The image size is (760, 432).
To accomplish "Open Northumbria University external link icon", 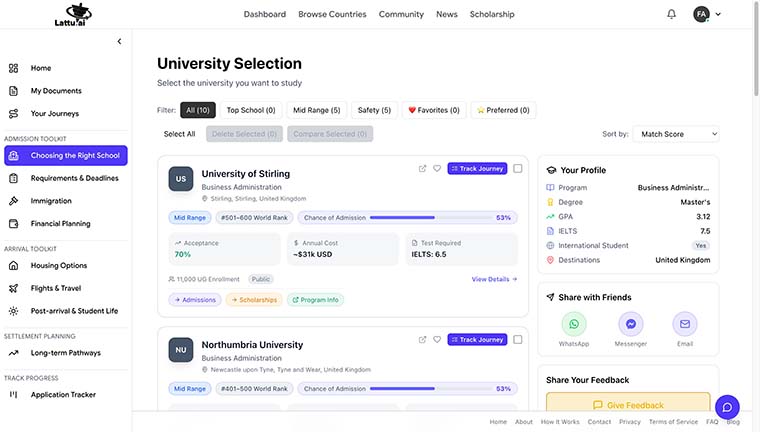I will click(422, 339).
